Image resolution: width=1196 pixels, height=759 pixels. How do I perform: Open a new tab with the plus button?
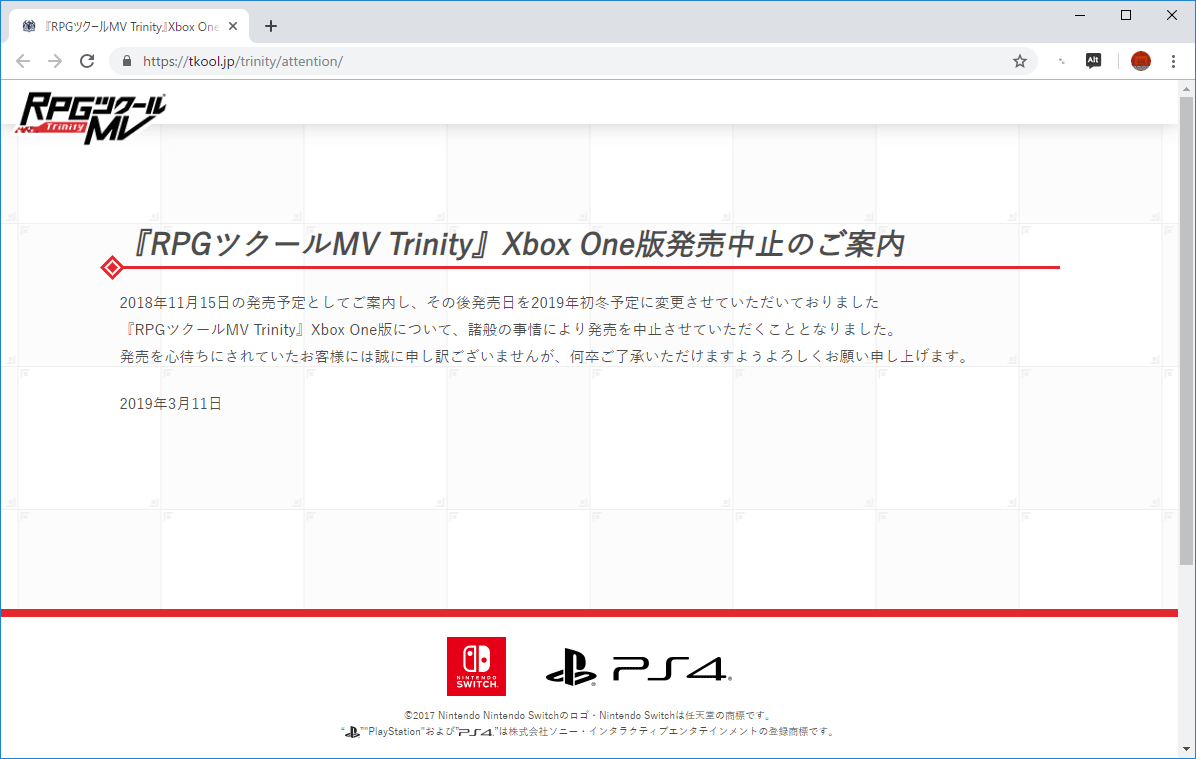[271, 26]
